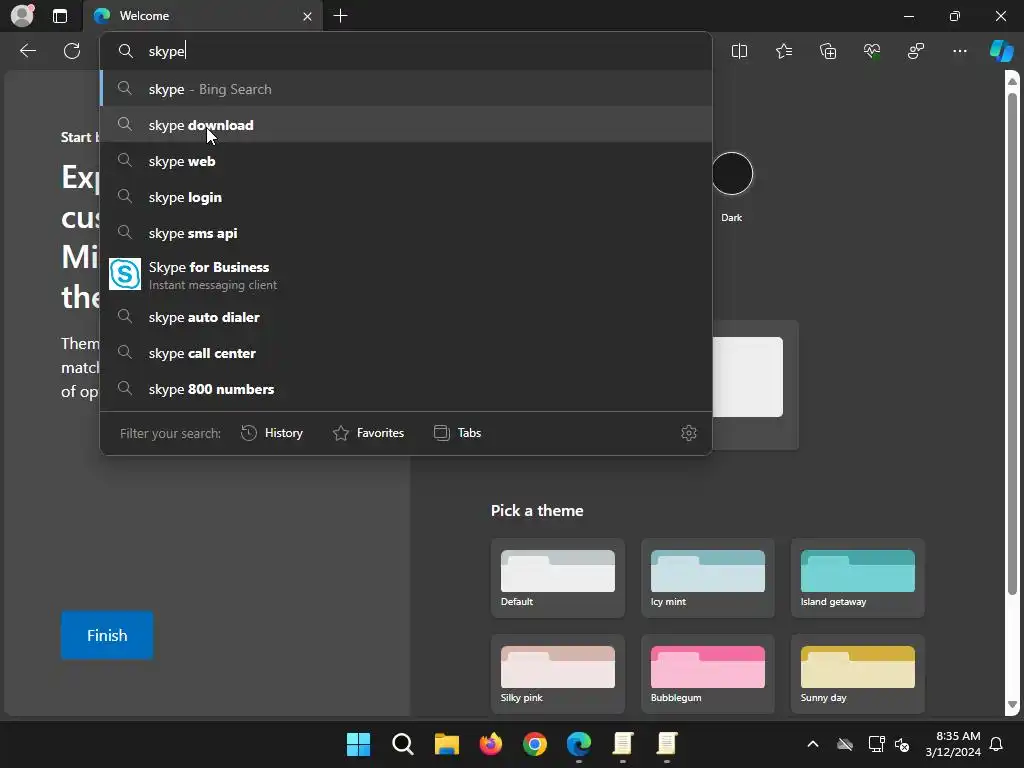
Task: Choose 'skype download' suggestion
Action: pos(406,125)
